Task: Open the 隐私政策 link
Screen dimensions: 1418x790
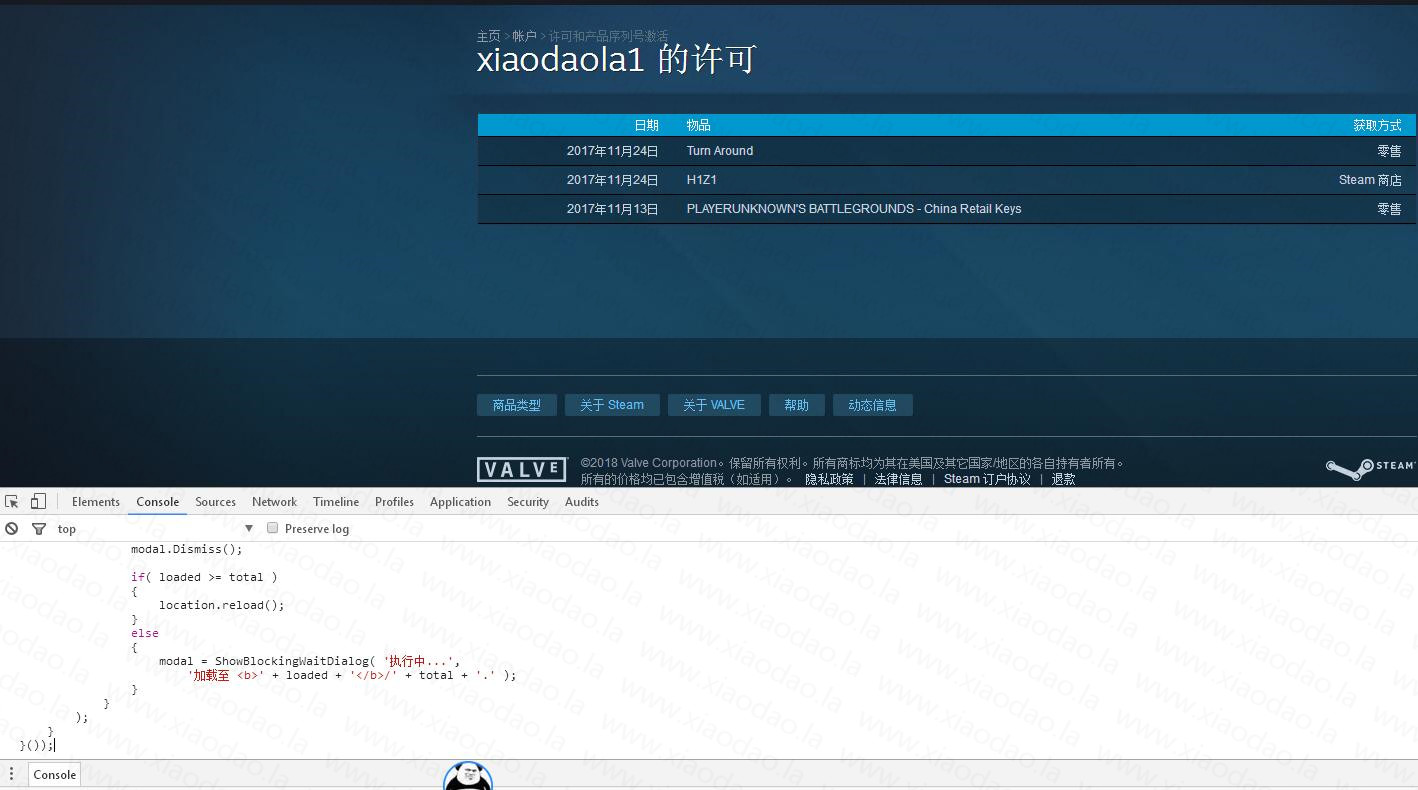Action: click(x=830, y=479)
